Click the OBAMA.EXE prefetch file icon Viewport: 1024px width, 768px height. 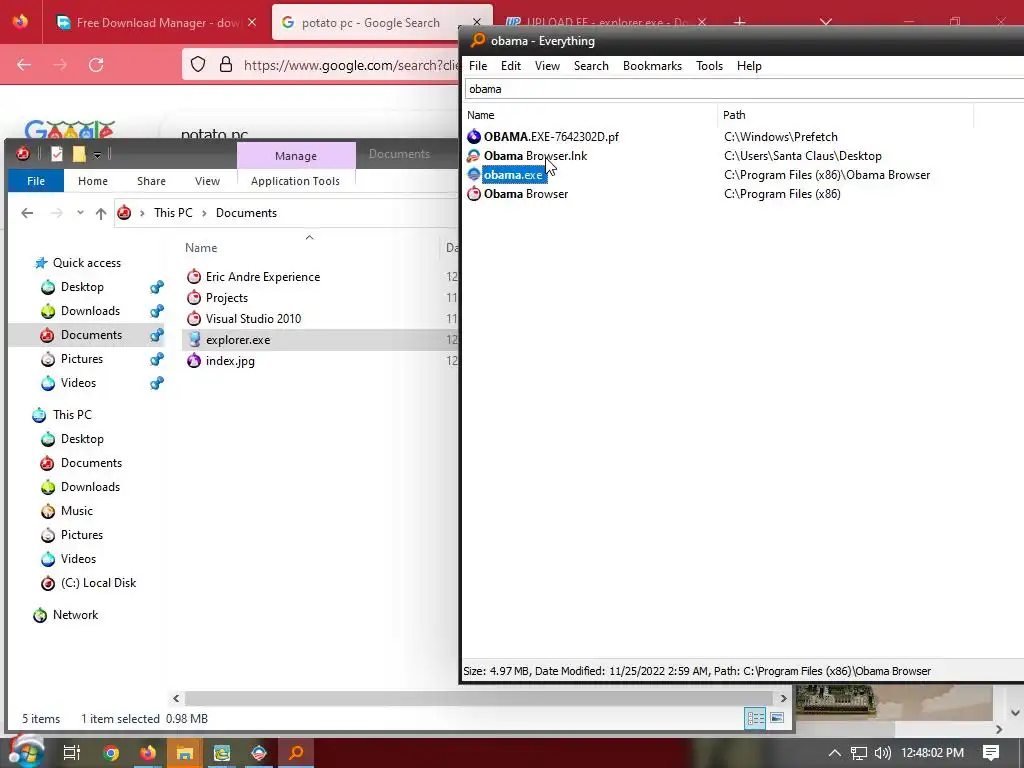click(x=474, y=136)
